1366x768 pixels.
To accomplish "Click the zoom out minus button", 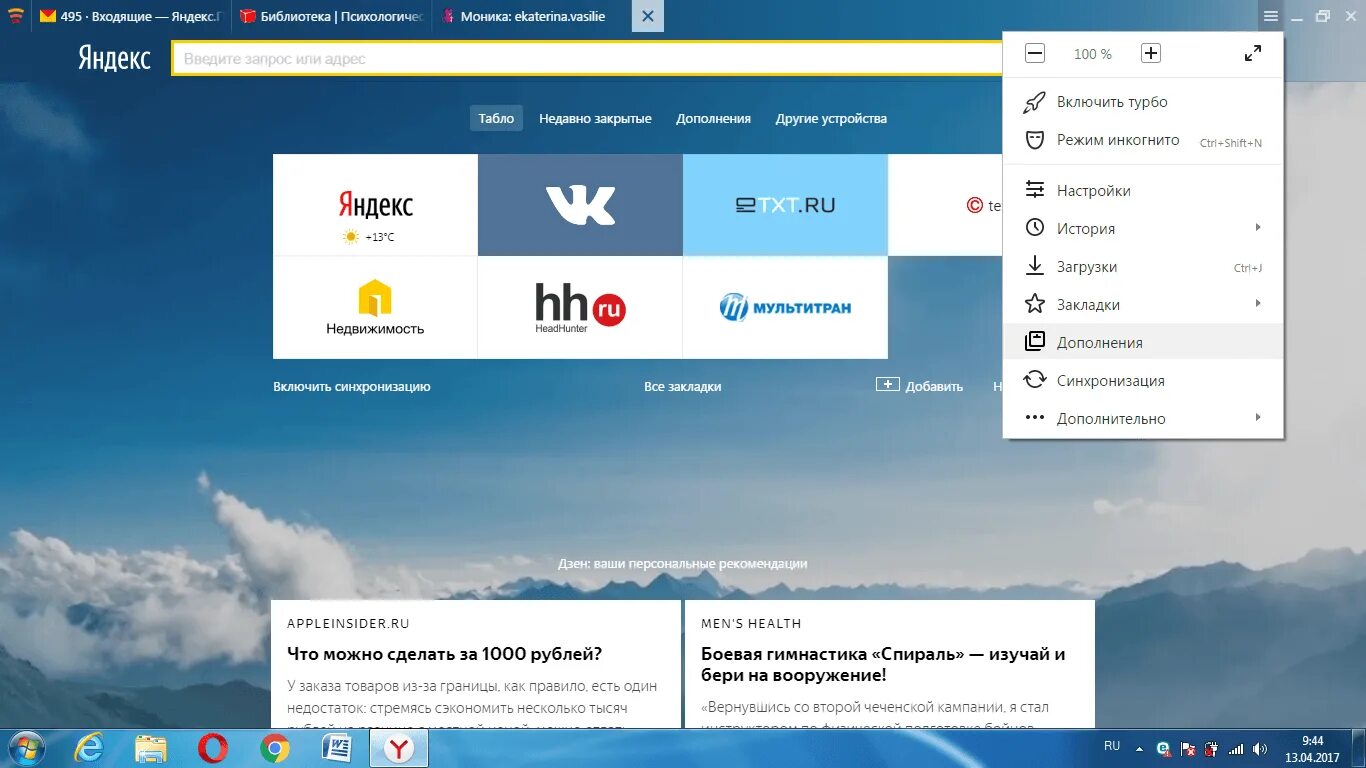I will (x=1035, y=54).
